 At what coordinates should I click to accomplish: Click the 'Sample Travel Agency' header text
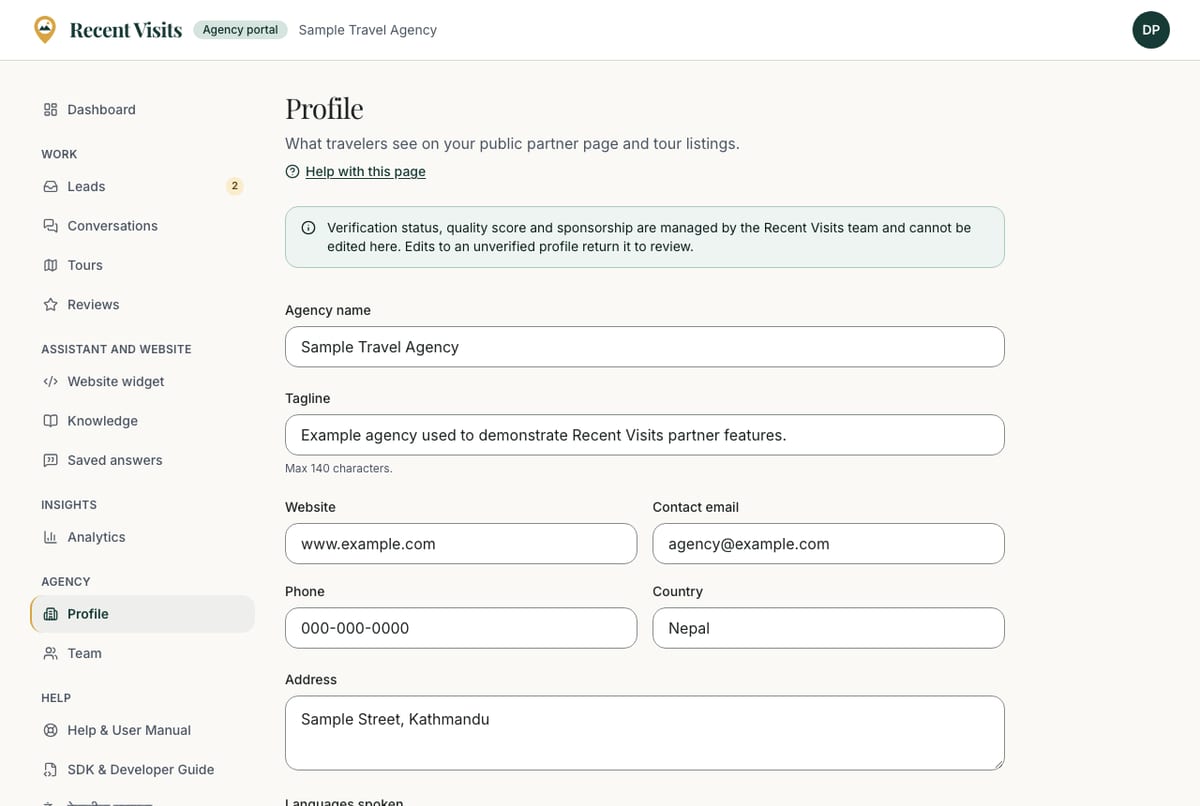point(367,30)
